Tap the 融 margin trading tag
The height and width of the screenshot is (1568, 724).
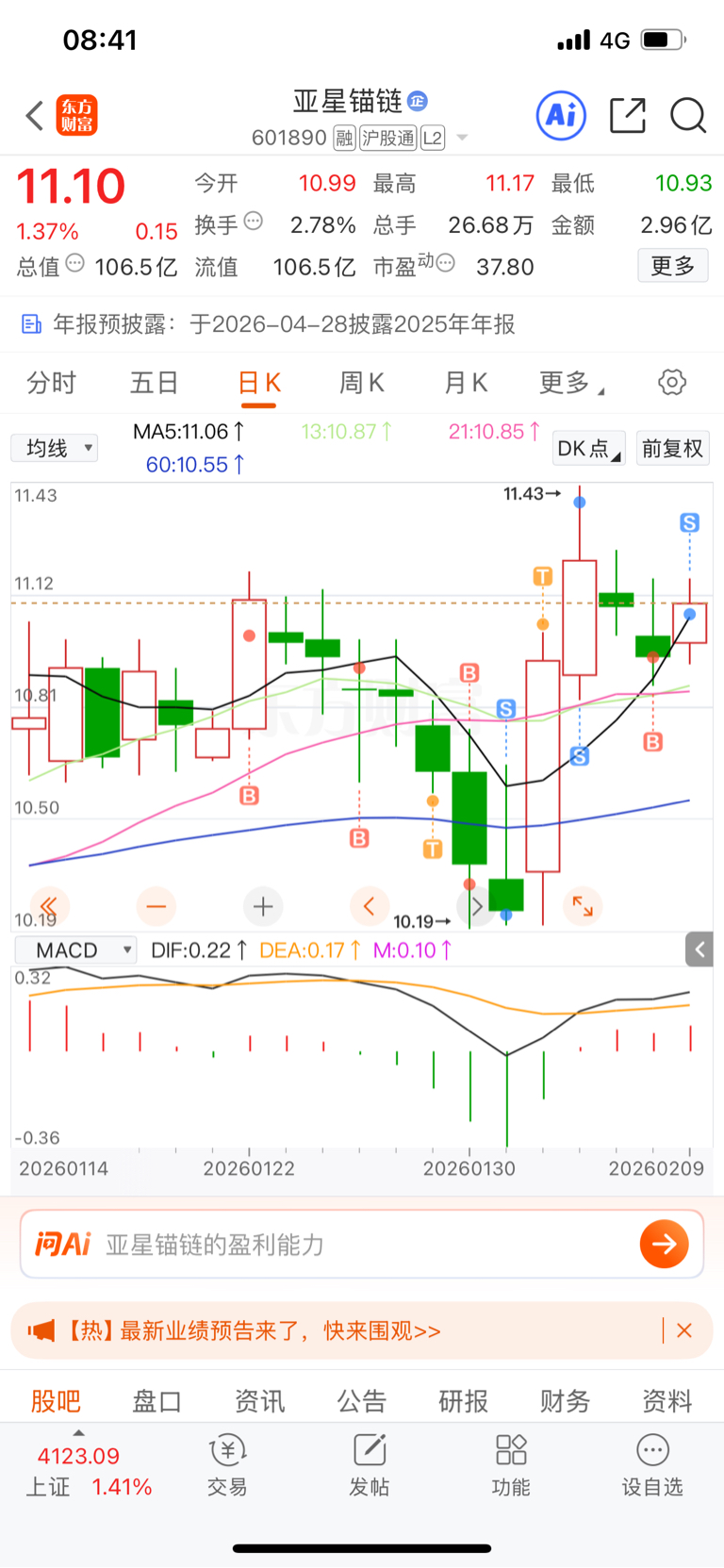click(344, 138)
